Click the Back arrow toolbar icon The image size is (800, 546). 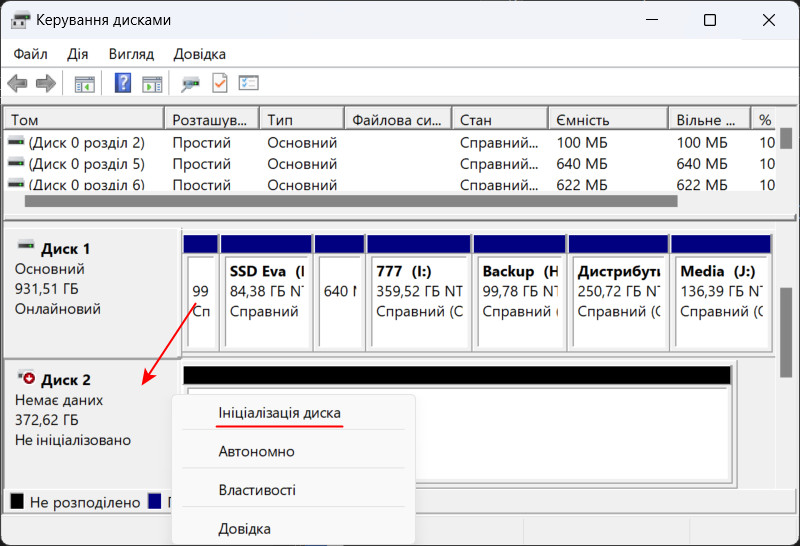click(x=18, y=83)
